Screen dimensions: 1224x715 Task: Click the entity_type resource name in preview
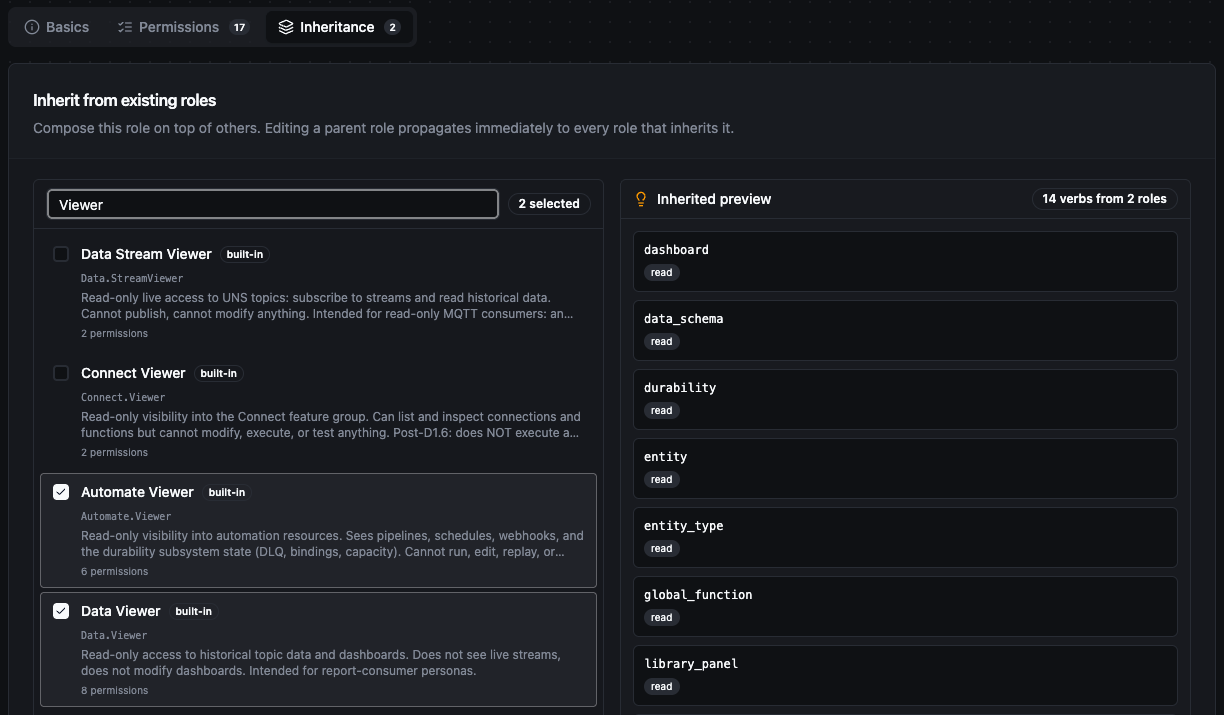click(683, 526)
